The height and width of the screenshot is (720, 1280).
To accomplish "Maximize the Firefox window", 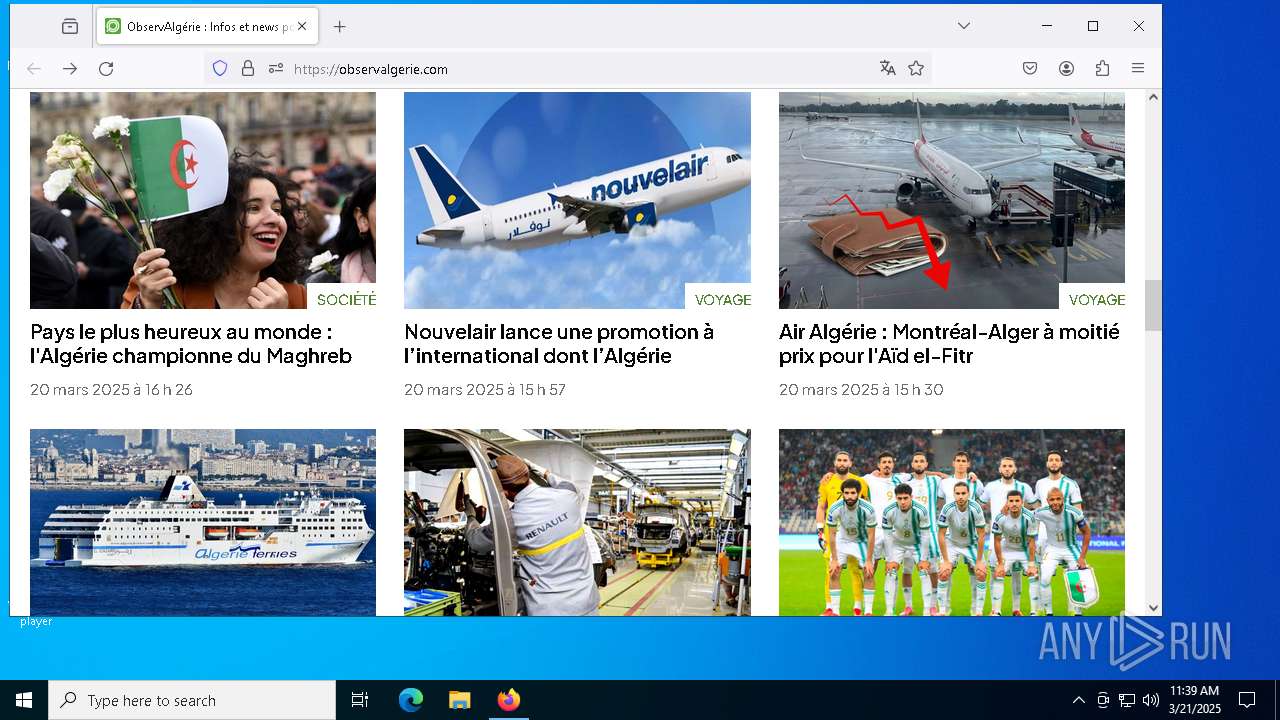I will click(1093, 26).
